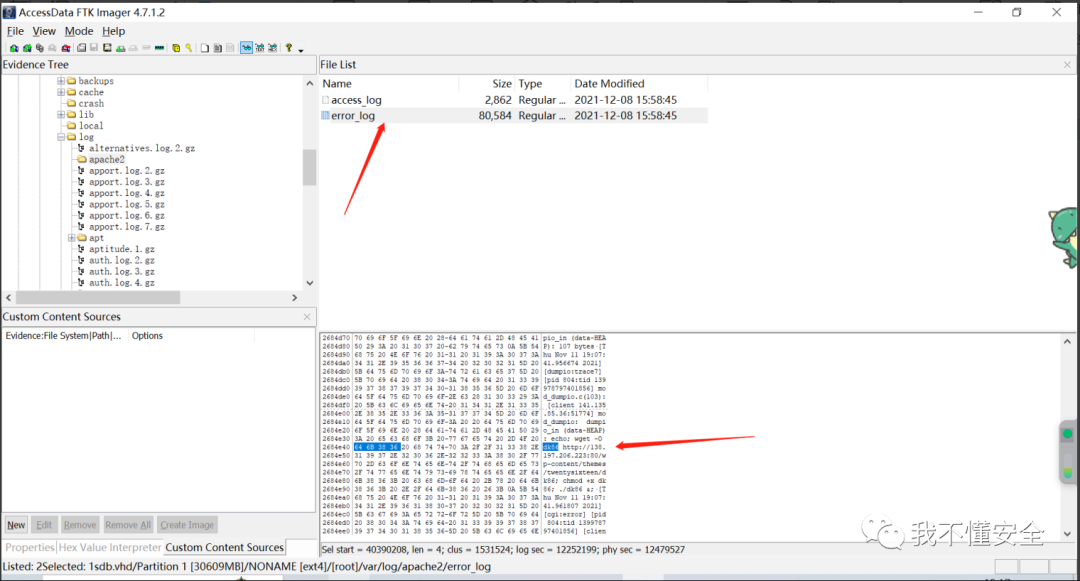Screen dimensions: 1080x581
Task: Click the Edit button
Action: coord(44,525)
